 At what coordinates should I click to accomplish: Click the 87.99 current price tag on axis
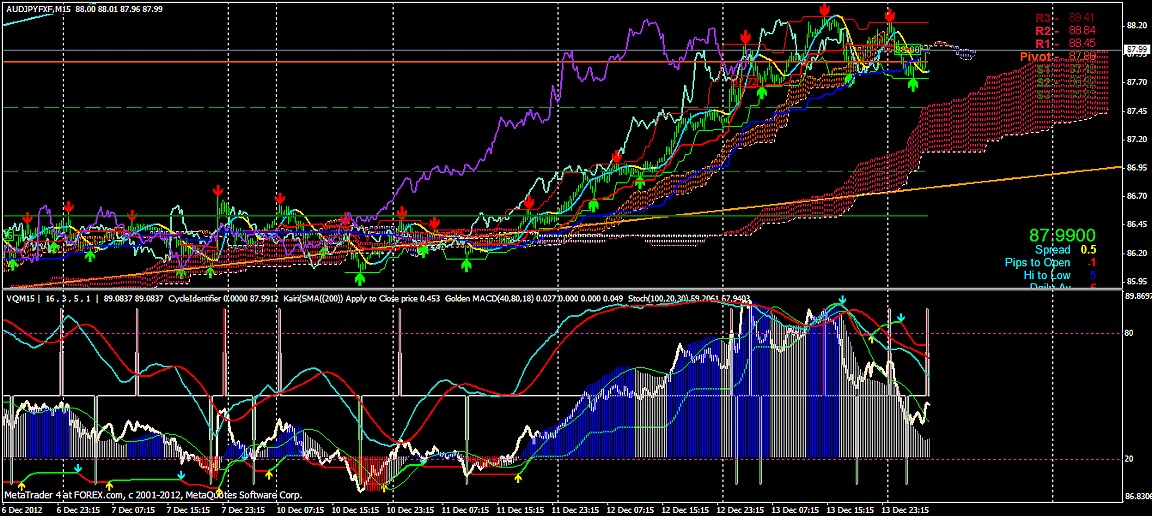[x=1136, y=49]
